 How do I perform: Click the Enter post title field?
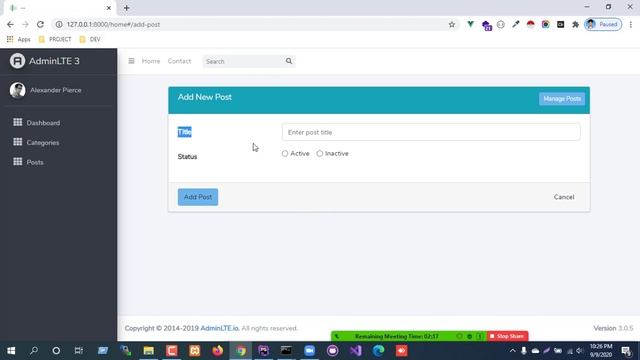click(x=431, y=132)
